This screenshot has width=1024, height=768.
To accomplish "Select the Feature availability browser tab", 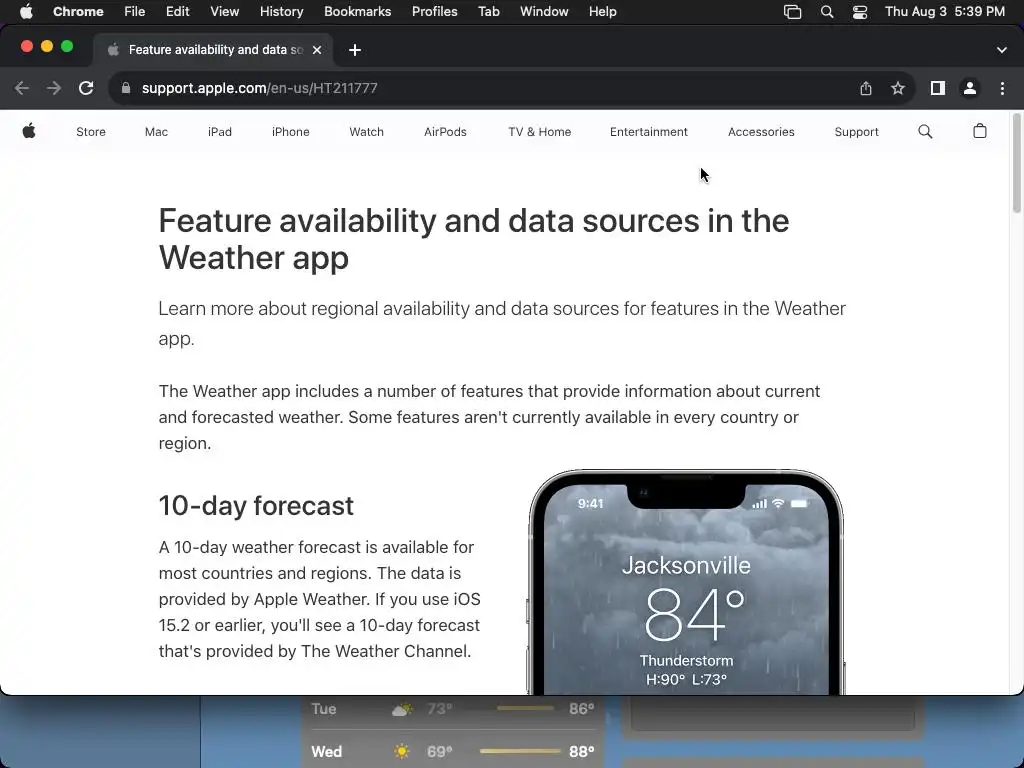I will 214,50.
